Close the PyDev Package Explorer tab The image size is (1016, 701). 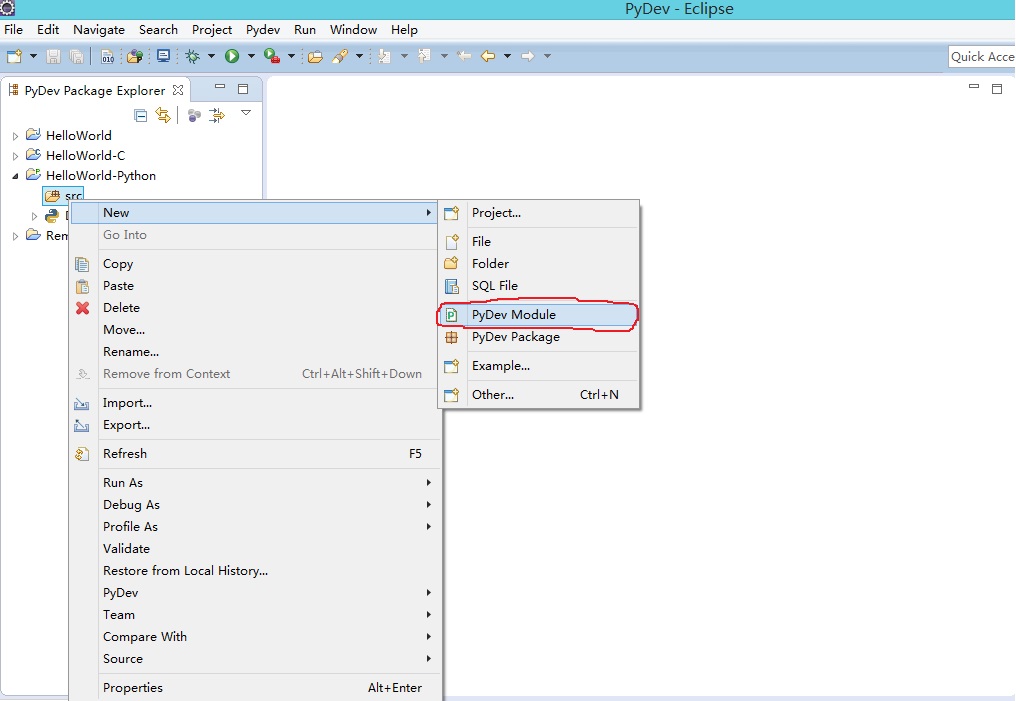(178, 90)
